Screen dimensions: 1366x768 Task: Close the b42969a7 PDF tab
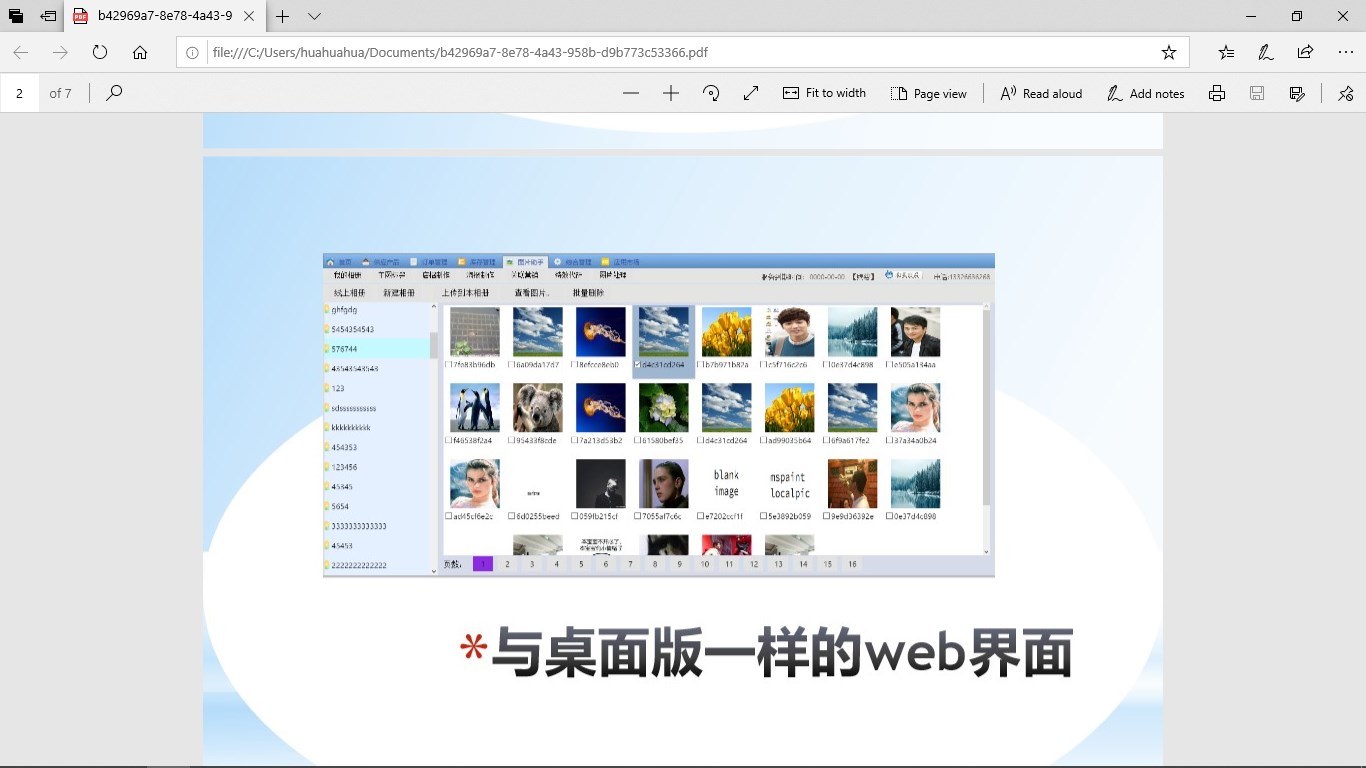pyautogui.click(x=249, y=16)
